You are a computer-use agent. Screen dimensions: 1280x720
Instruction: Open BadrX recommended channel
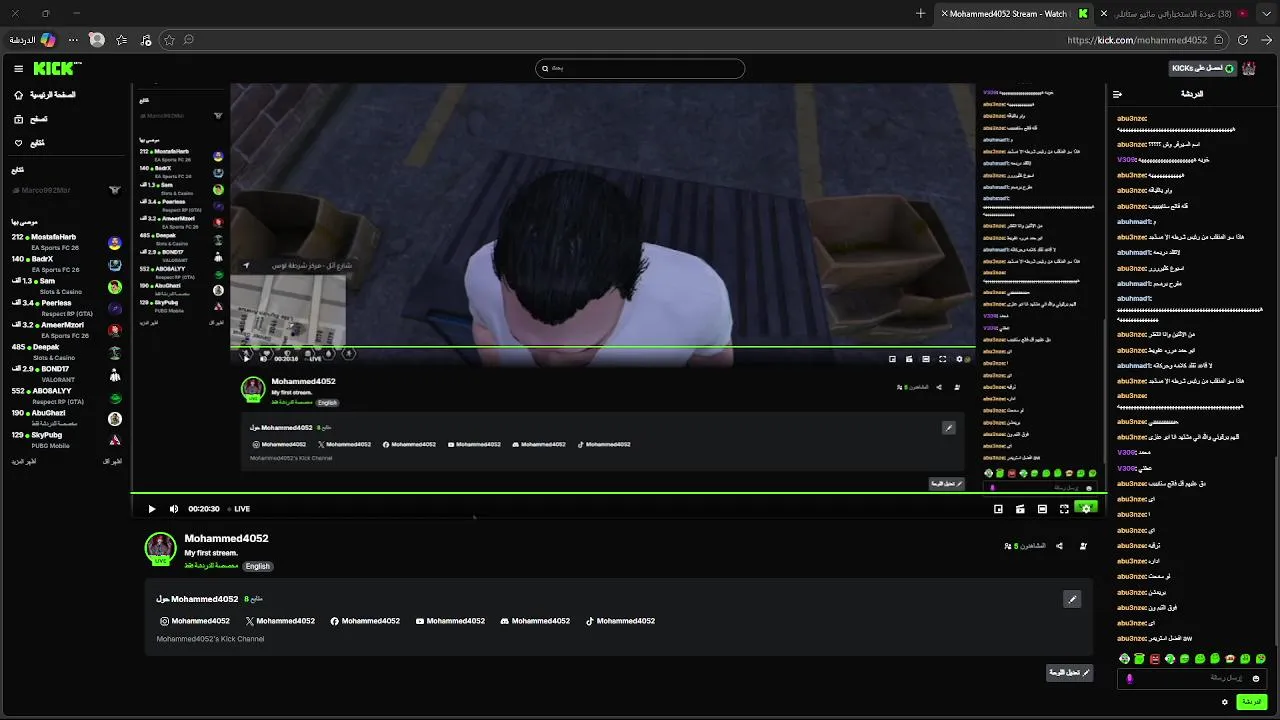coord(66,264)
